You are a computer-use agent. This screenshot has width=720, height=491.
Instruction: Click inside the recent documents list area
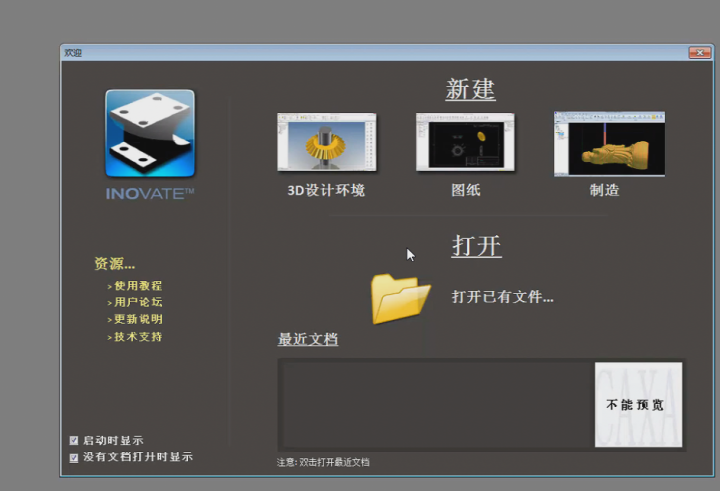[435, 405]
